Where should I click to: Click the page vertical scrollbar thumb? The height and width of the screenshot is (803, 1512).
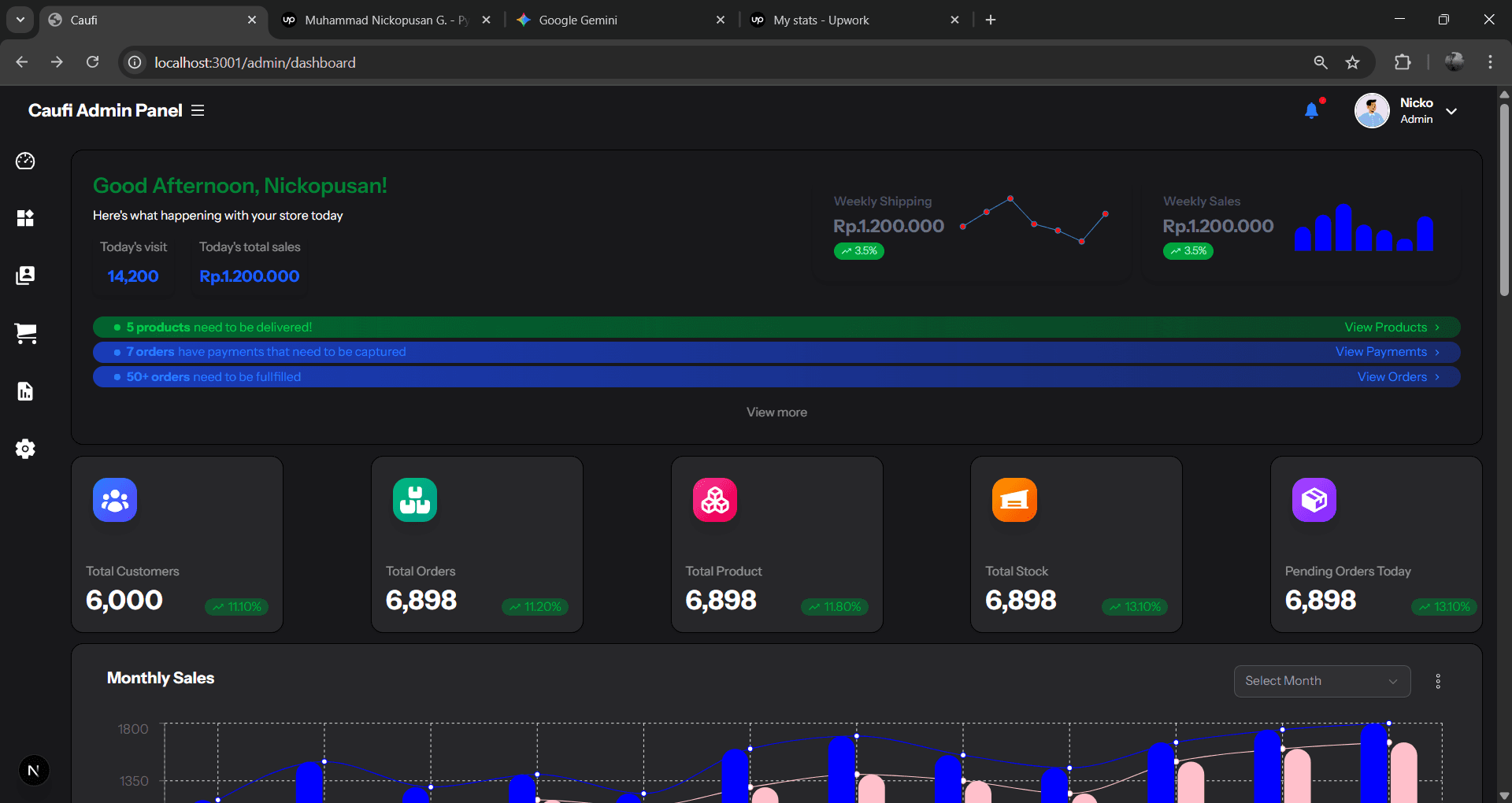tap(1504, 197)
